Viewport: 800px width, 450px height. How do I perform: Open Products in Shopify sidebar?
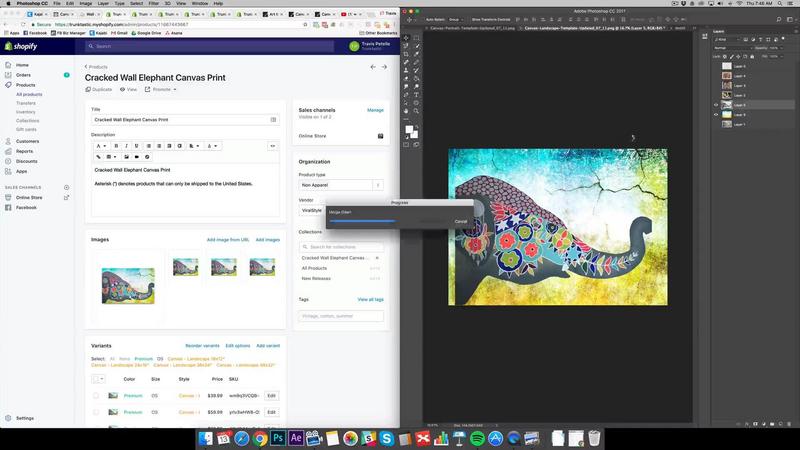pos(26,85)
